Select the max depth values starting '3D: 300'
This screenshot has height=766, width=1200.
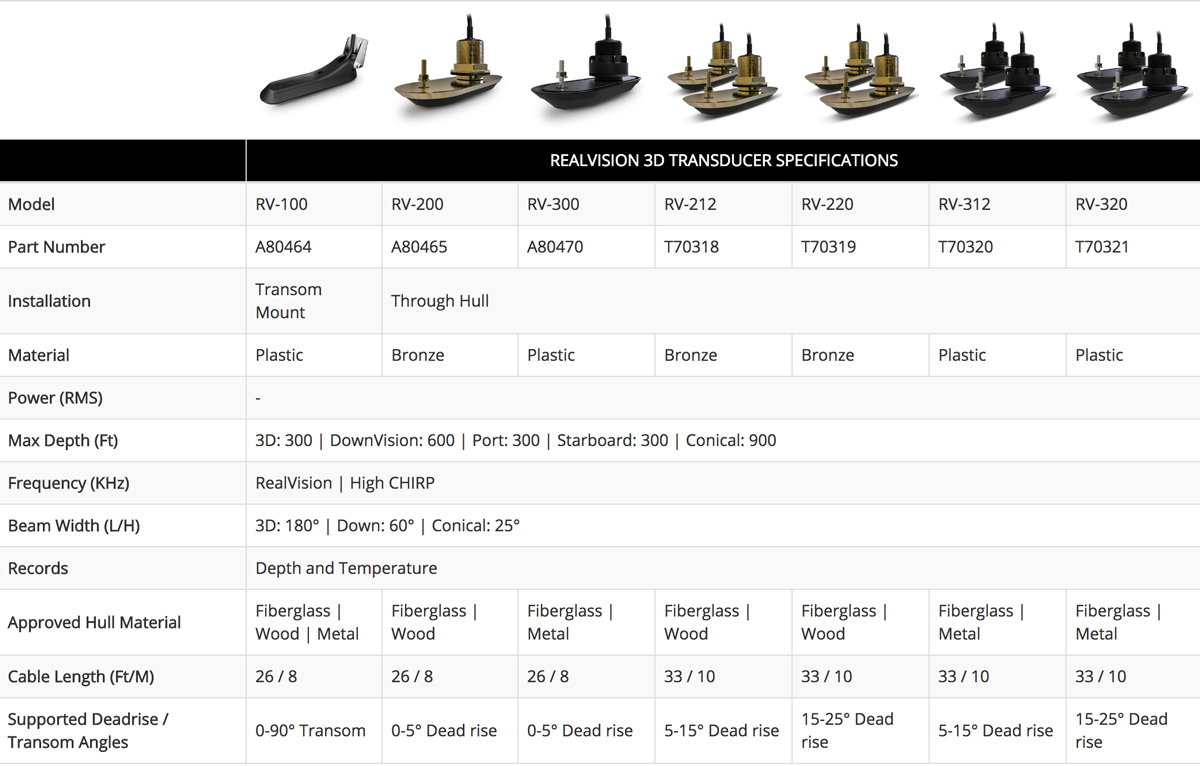point(516,441)
